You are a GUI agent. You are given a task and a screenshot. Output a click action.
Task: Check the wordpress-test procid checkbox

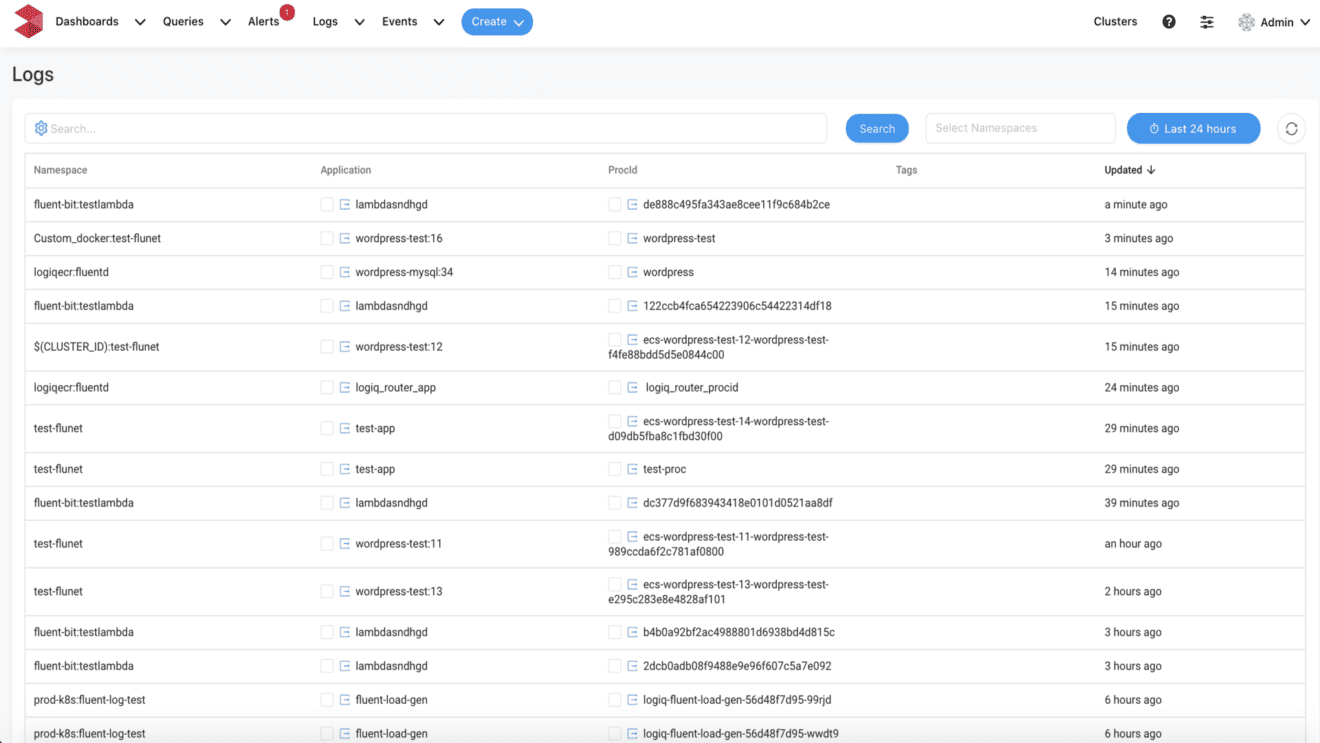click(615, 238)
